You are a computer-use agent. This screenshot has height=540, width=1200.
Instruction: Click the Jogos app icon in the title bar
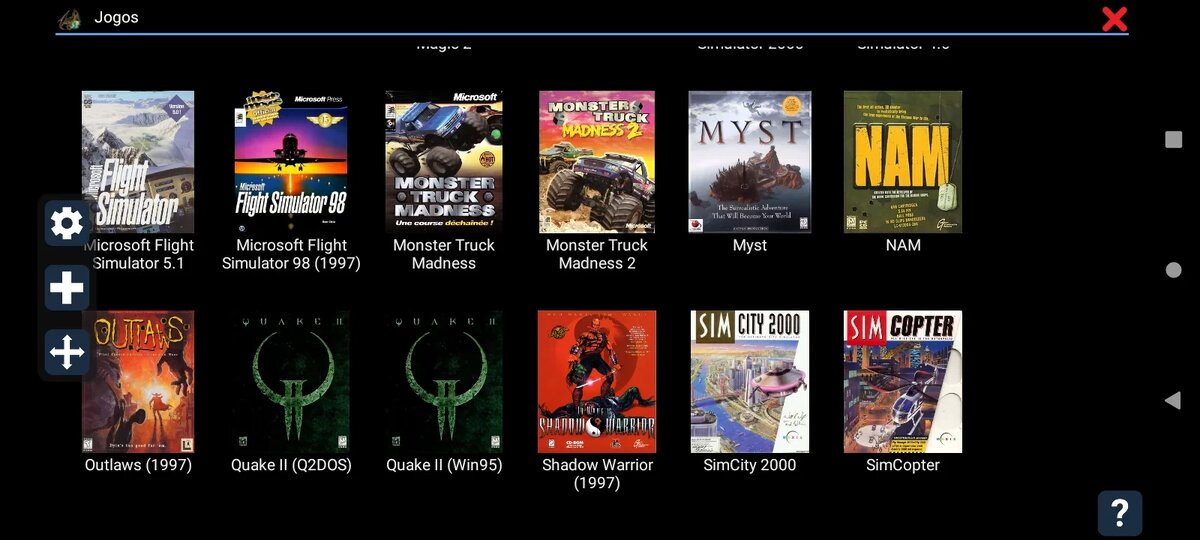tap(69, 18)
